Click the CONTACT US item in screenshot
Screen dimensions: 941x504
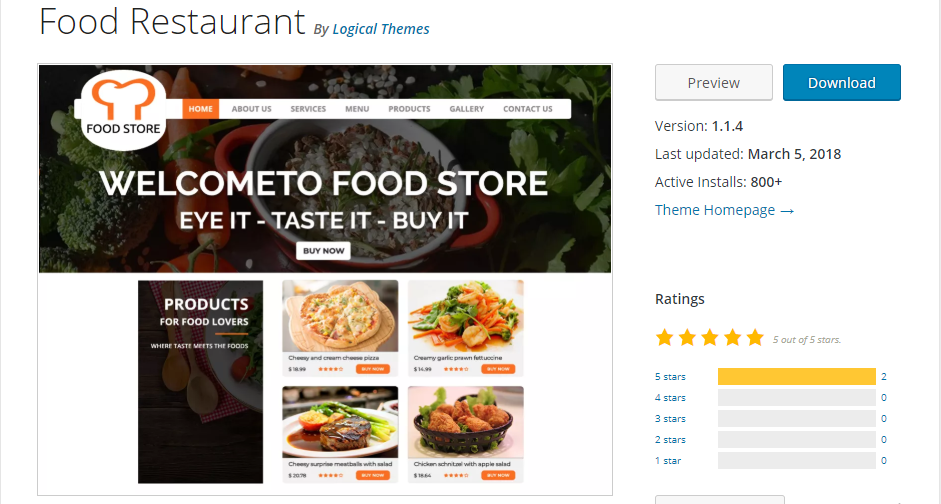tap(528, 109)
